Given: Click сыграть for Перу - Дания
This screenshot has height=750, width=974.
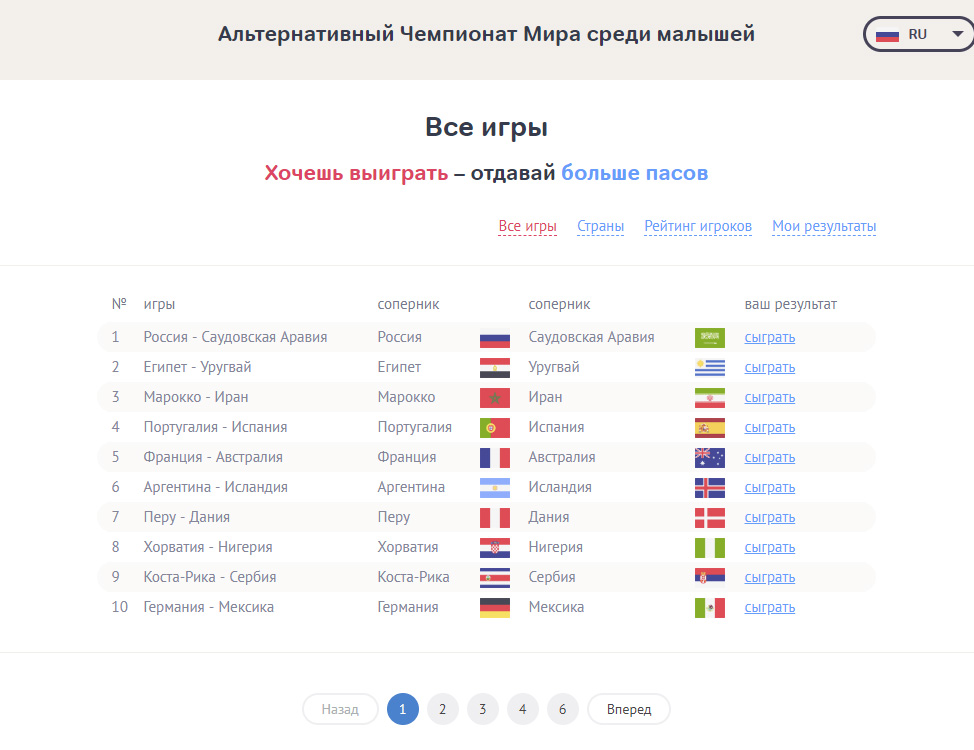Looking at the screenshot, I should (770, 517).
